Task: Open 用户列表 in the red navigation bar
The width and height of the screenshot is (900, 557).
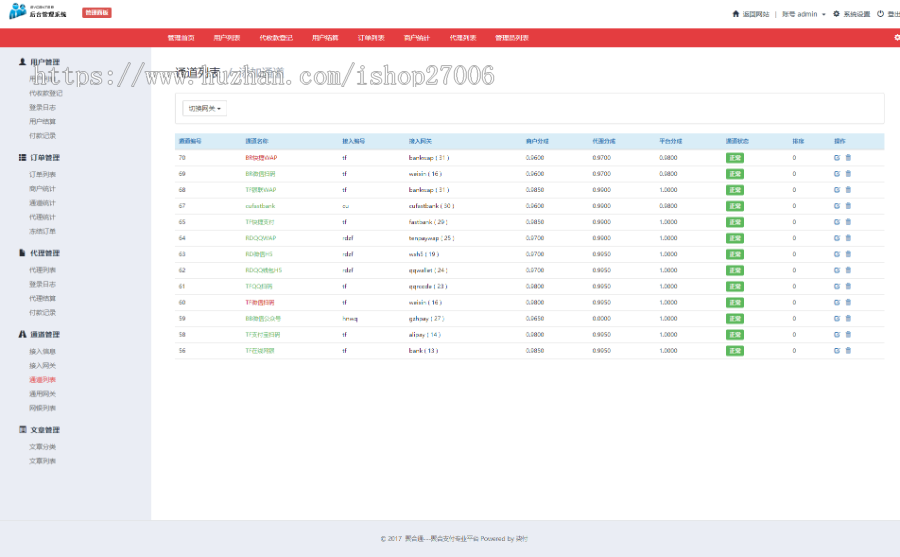Action: click(227, 38)
